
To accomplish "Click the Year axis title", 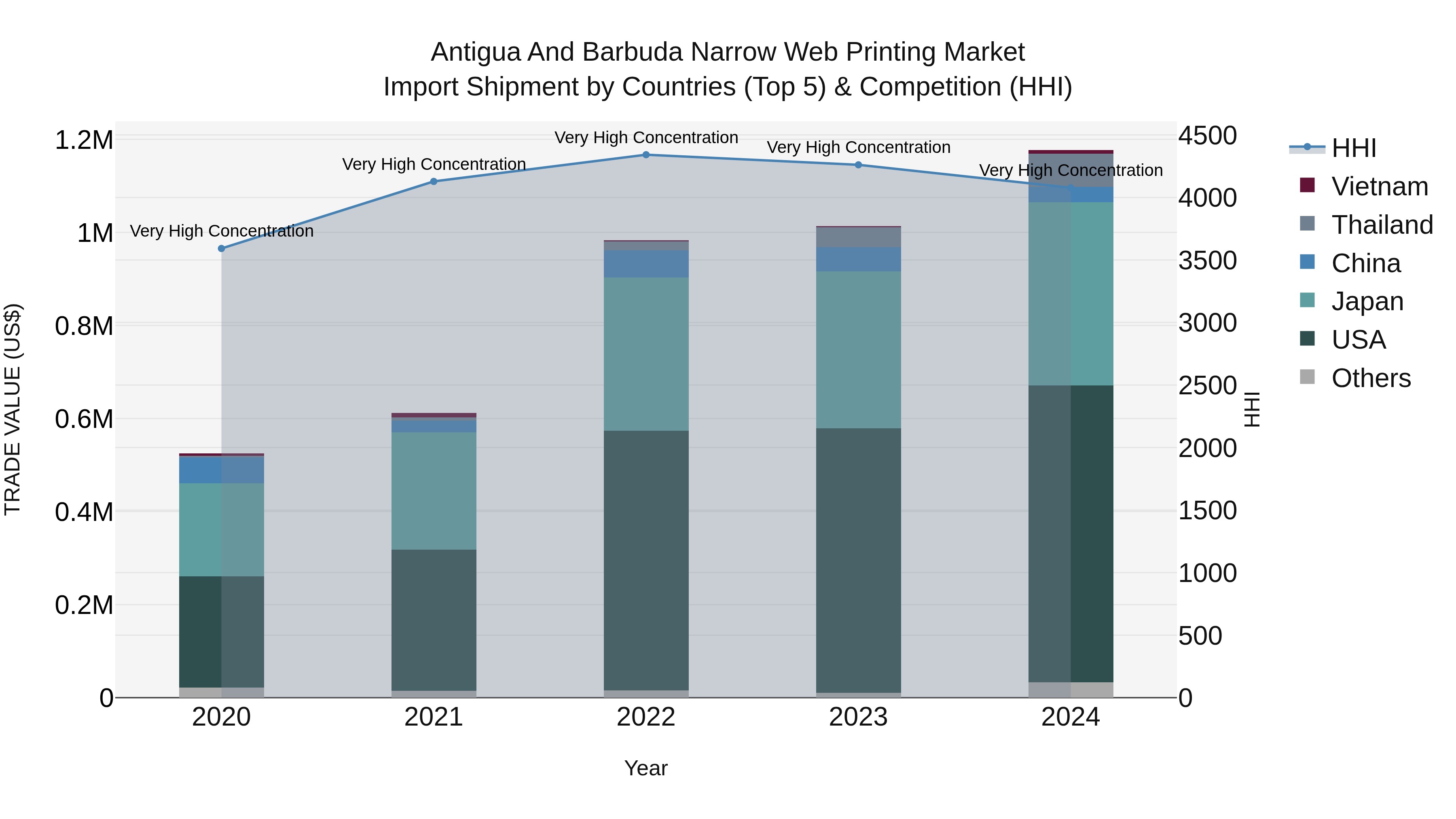I will (646, 769).
